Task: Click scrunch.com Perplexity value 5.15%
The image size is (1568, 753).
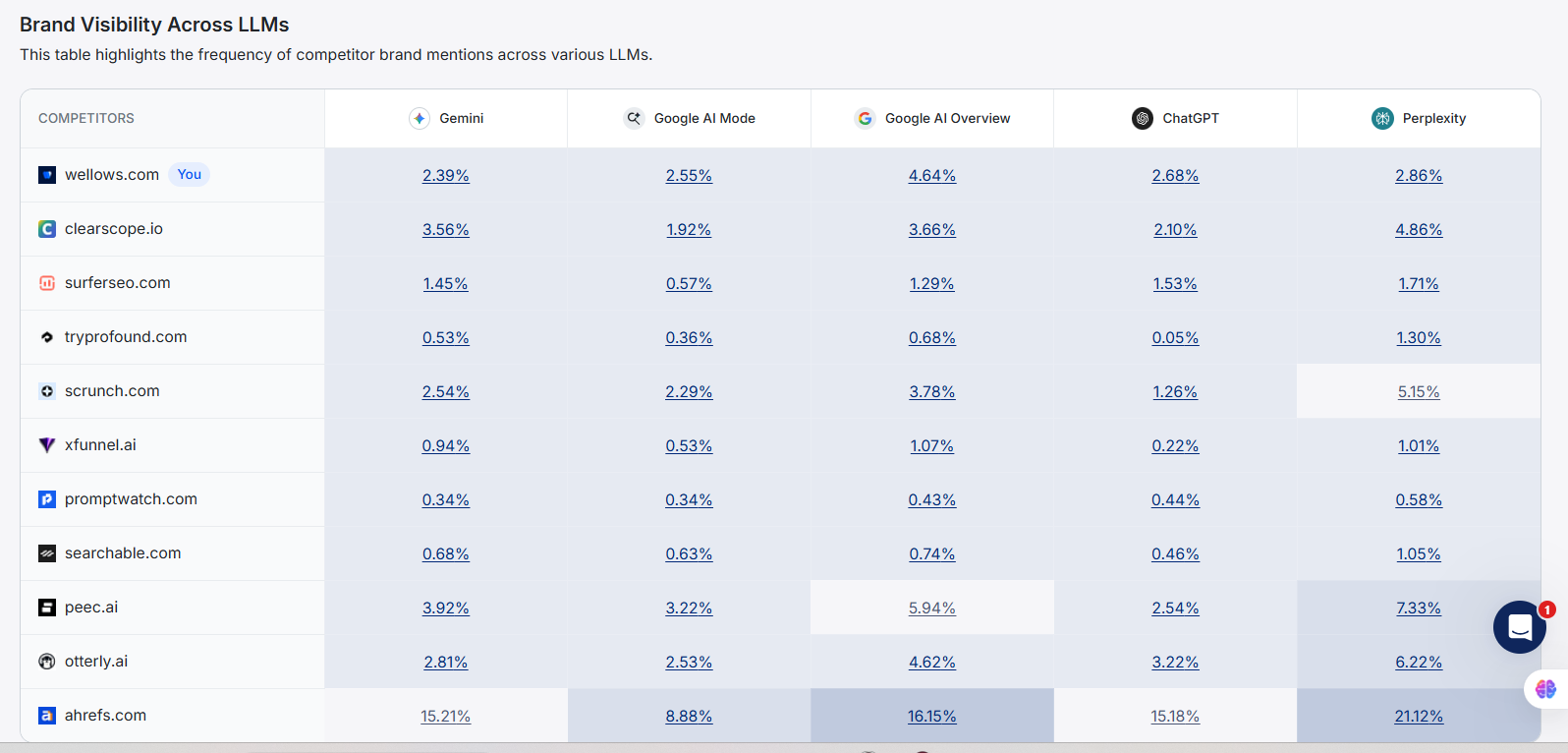Action: [1419, 392]
